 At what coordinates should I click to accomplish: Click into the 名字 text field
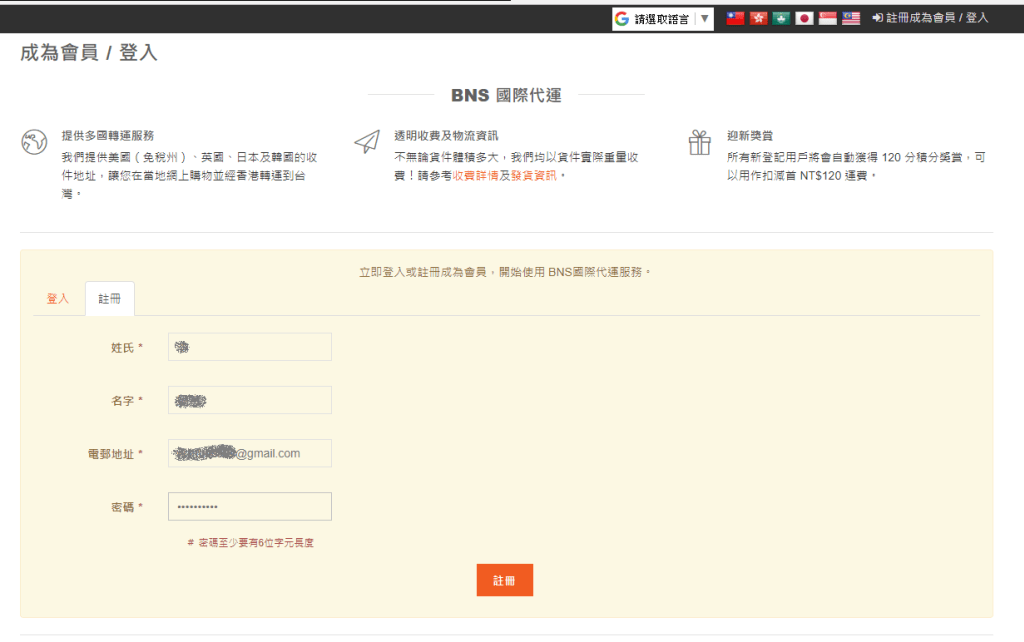(250, 400)
